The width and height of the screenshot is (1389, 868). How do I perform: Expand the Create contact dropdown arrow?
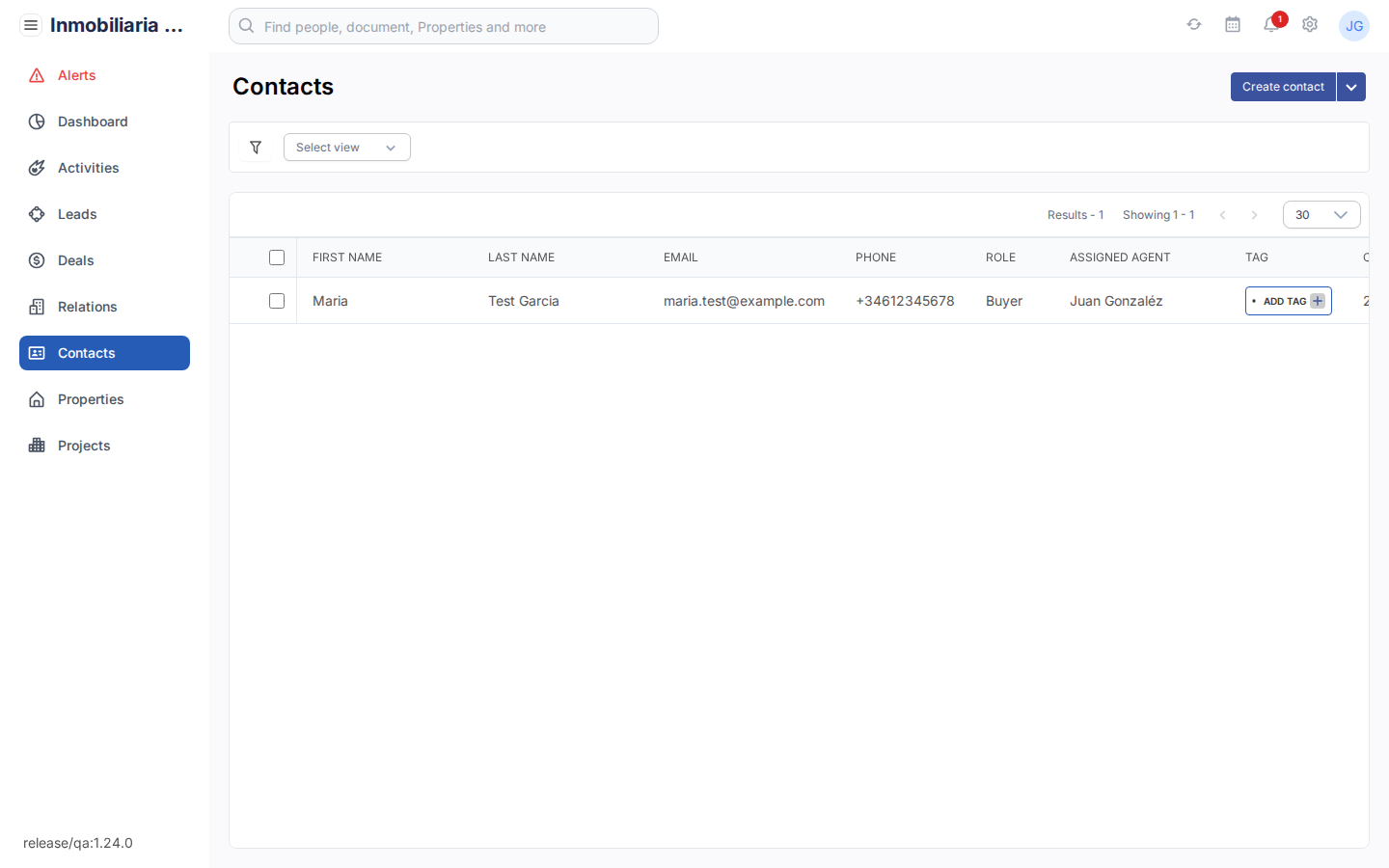point(1351,87)
